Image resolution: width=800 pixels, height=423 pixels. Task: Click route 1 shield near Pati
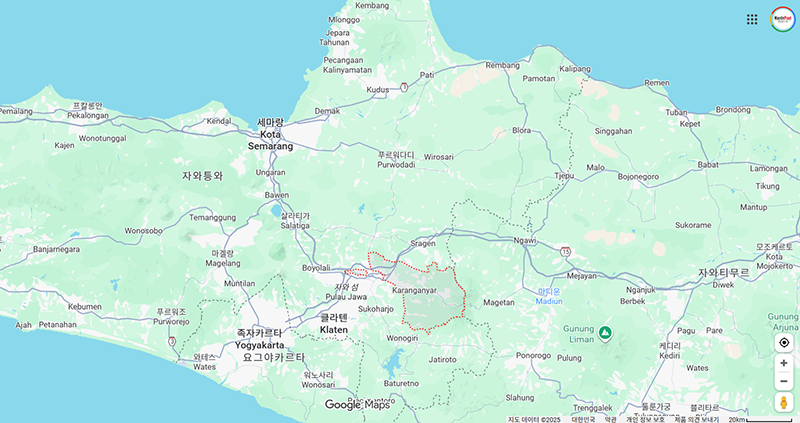(x=404, y=87)
